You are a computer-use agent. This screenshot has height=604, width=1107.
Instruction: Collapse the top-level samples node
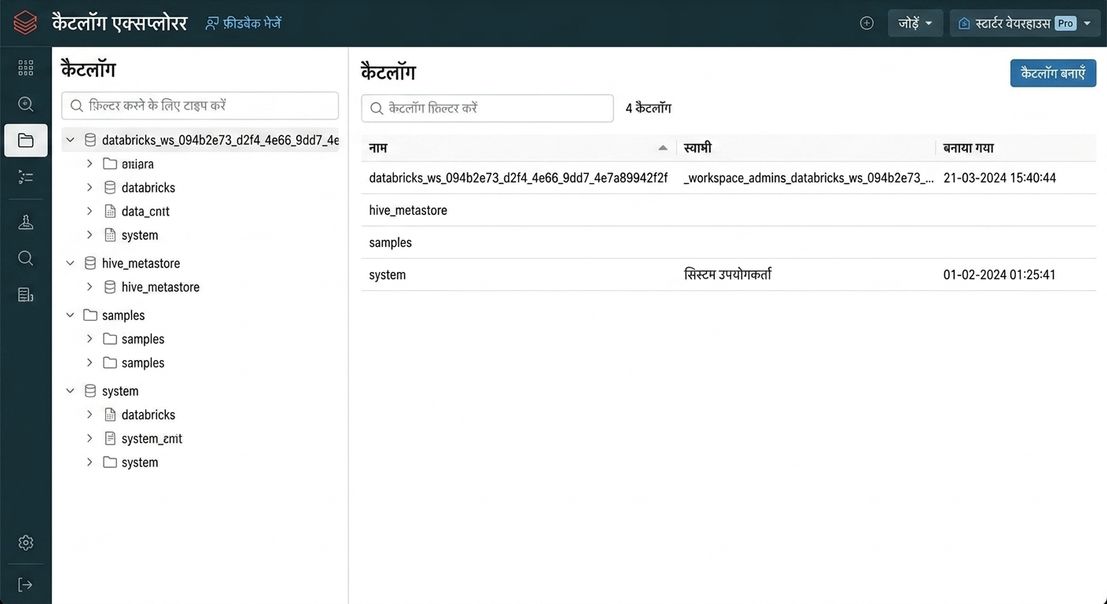coord(70,315)
